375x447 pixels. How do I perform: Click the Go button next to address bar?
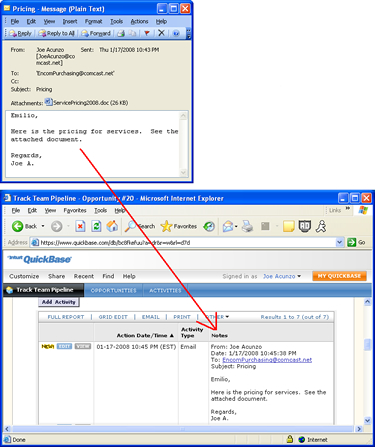click(x=356, y=242)
